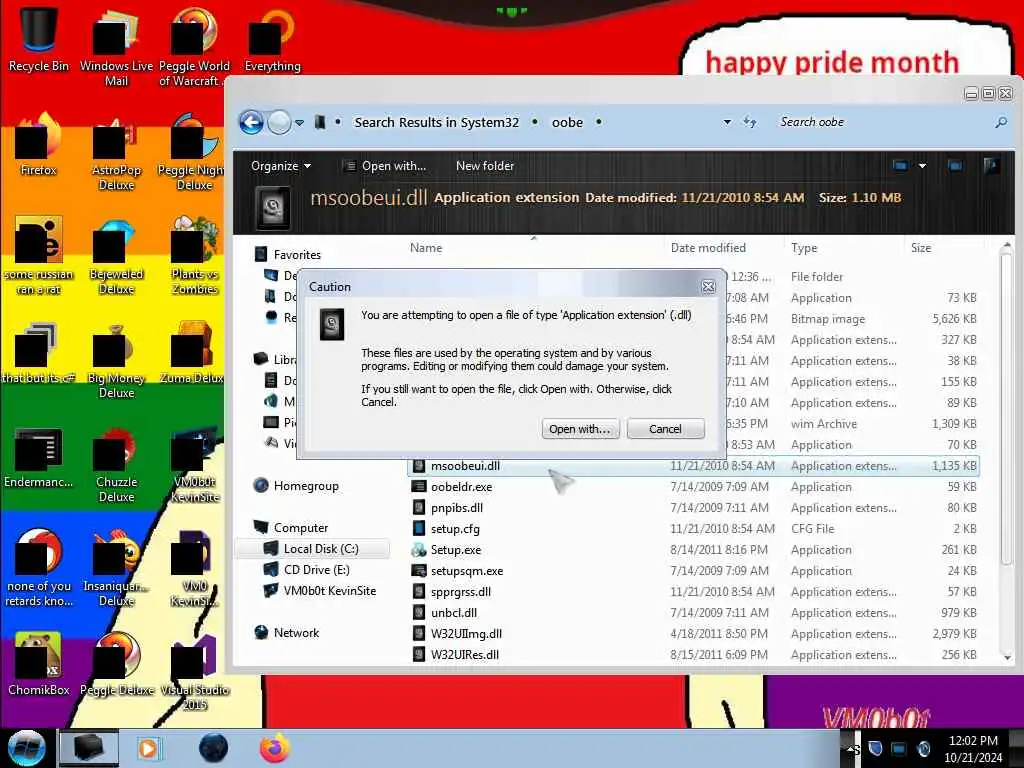
Task: Click the oobe breadcrumb segment
Action: [x=567, y=122]
